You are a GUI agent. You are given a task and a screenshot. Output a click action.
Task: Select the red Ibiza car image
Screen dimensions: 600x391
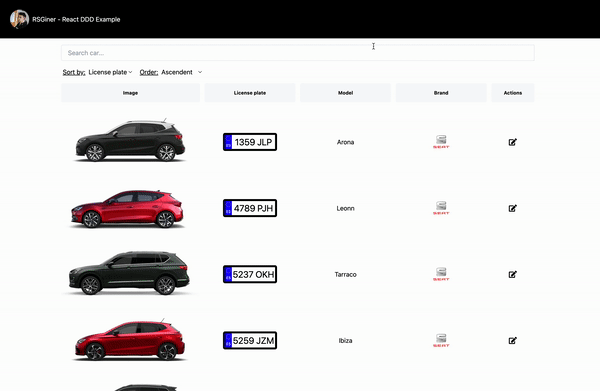click(x=130, y=340)
